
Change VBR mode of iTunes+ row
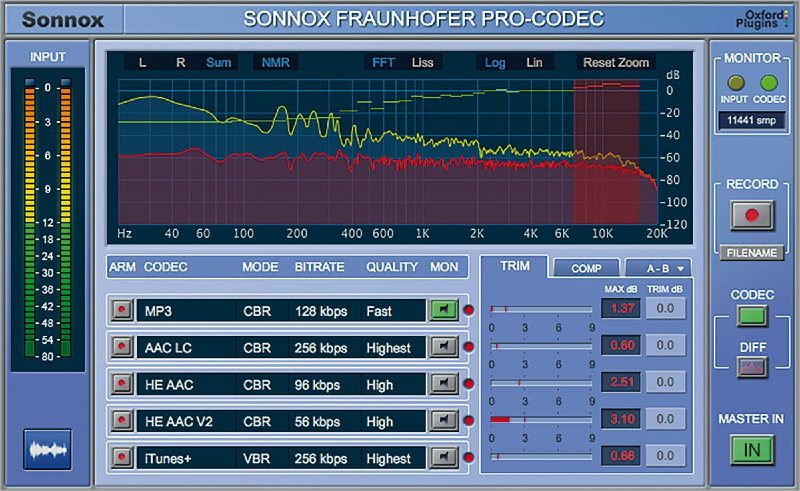click(262, 458)
